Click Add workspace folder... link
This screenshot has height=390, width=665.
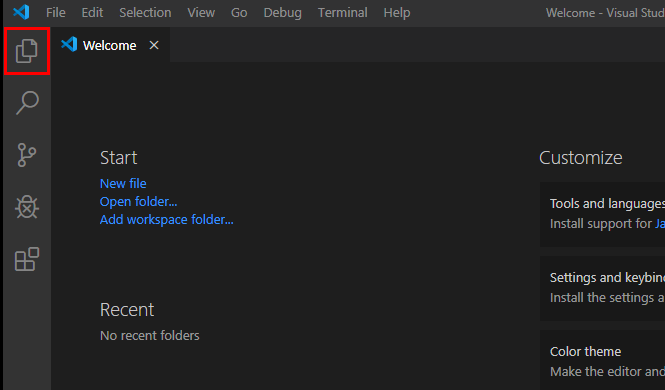coord(166,220)
